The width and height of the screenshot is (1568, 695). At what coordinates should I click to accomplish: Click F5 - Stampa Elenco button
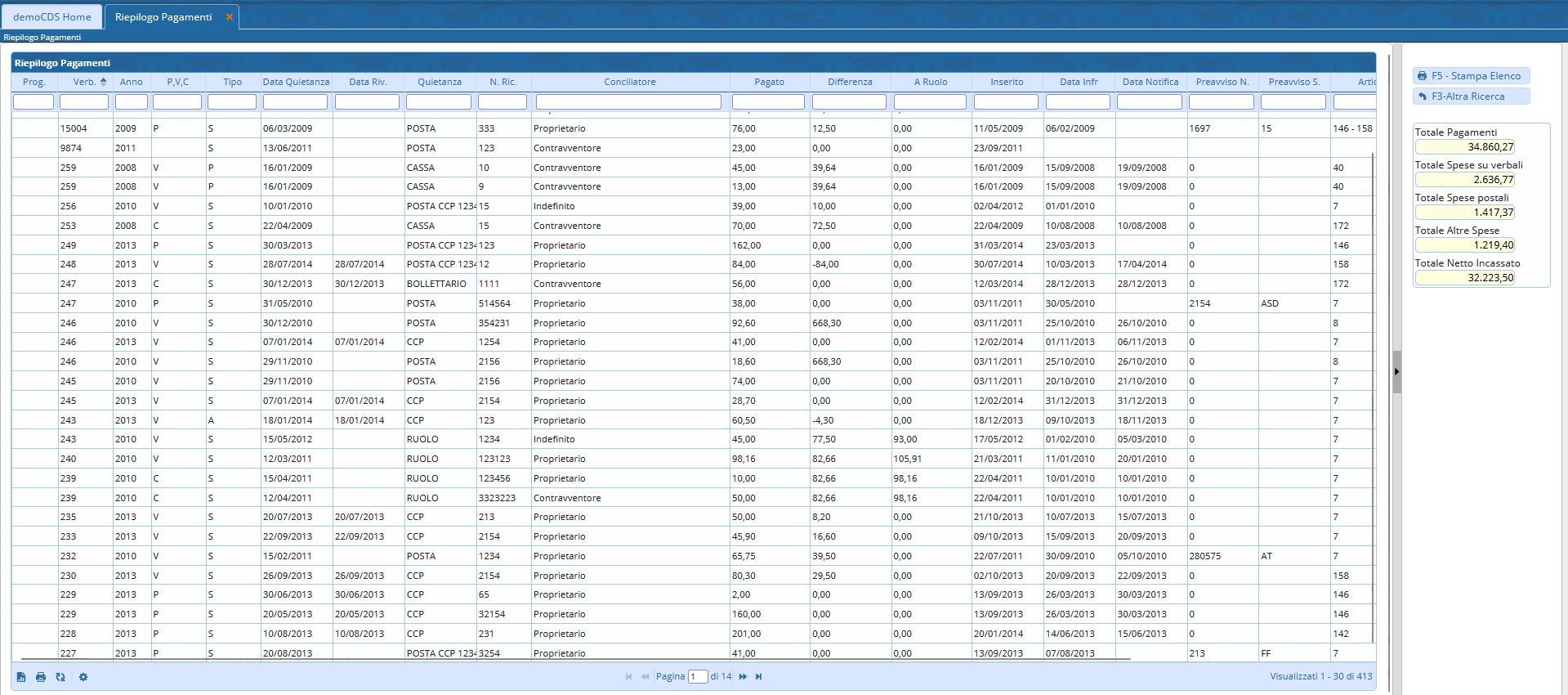coord(1471,76)
